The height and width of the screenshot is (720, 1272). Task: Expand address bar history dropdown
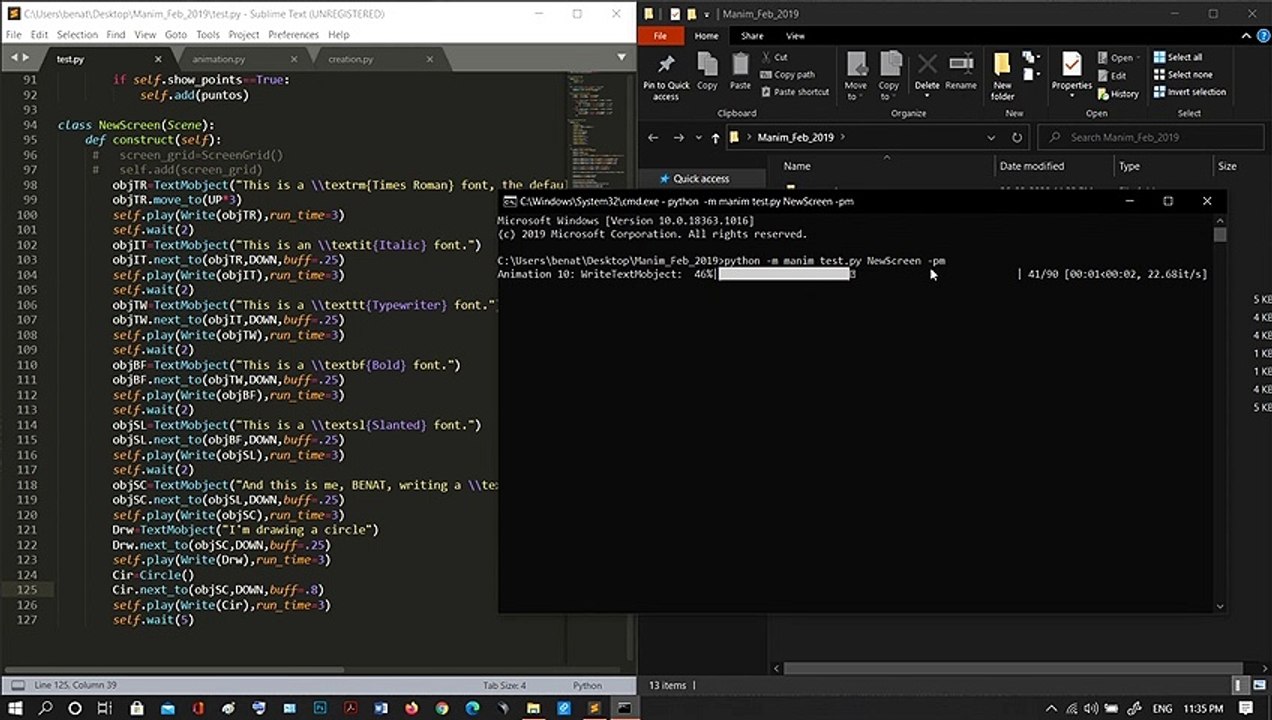[991, 137]
